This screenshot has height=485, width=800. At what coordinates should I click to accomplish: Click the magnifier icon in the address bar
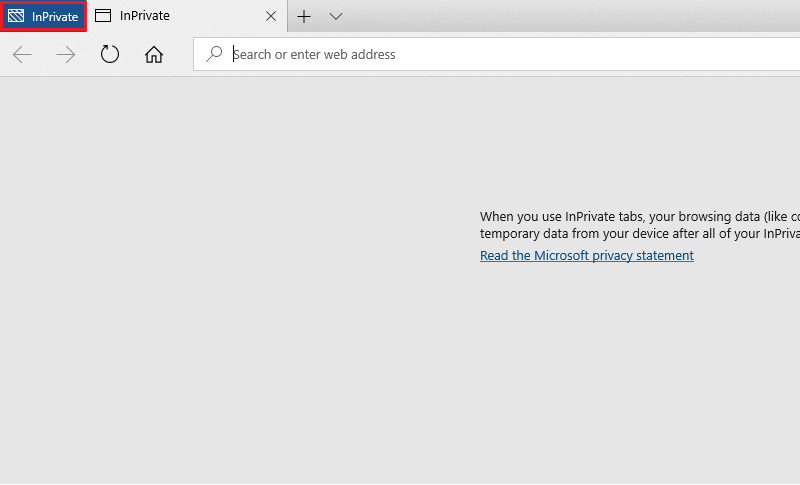point(214,54)
